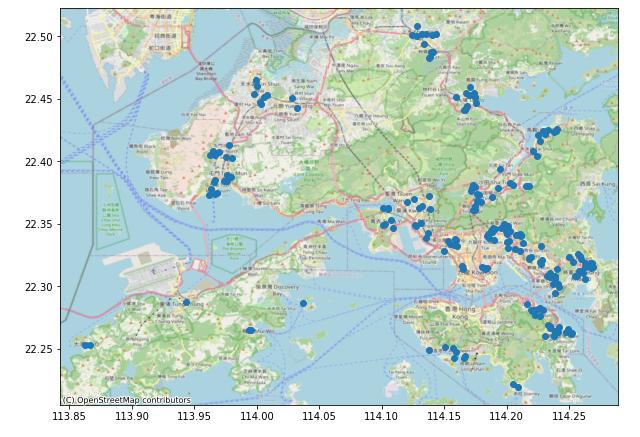
Task: Select the 22.30 y-axis tick label
Action: tap(40, 287)
